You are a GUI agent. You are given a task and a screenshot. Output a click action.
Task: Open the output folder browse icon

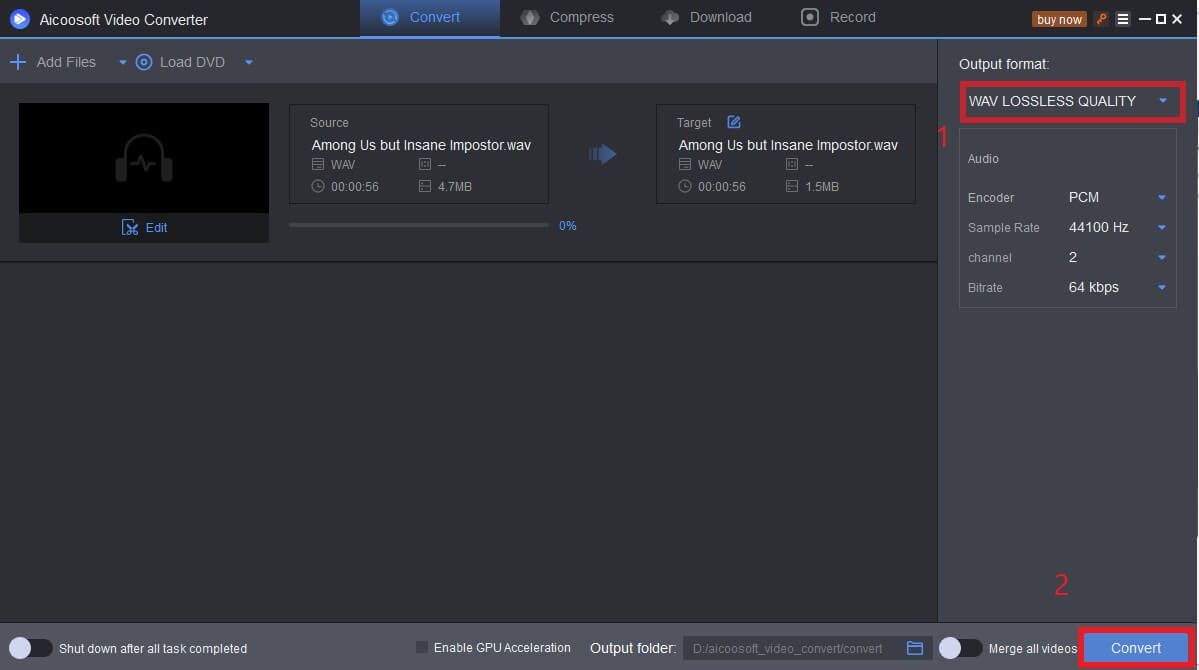pos(914,648)
